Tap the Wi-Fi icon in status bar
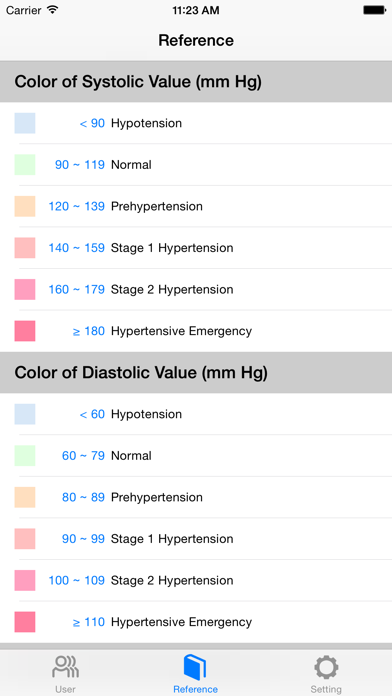Viewport: 392px width, 696px height. (x=53, y=10)
